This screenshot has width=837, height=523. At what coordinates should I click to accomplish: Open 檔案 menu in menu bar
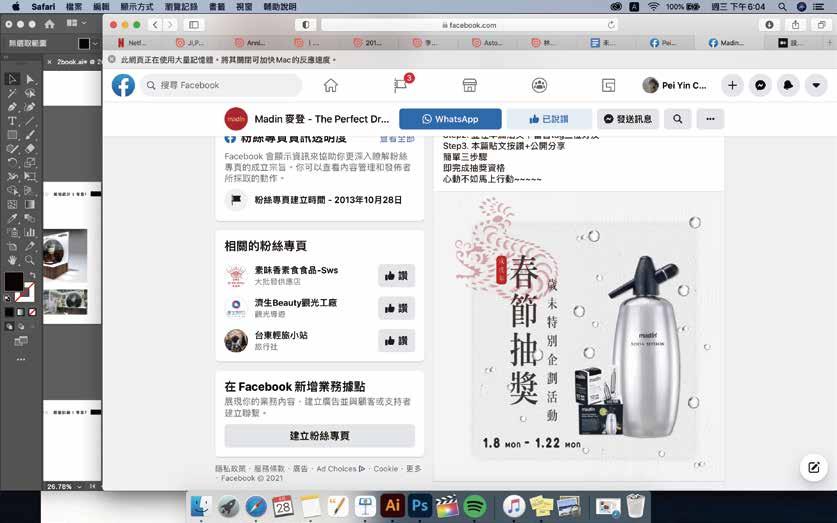click(74, 7)
